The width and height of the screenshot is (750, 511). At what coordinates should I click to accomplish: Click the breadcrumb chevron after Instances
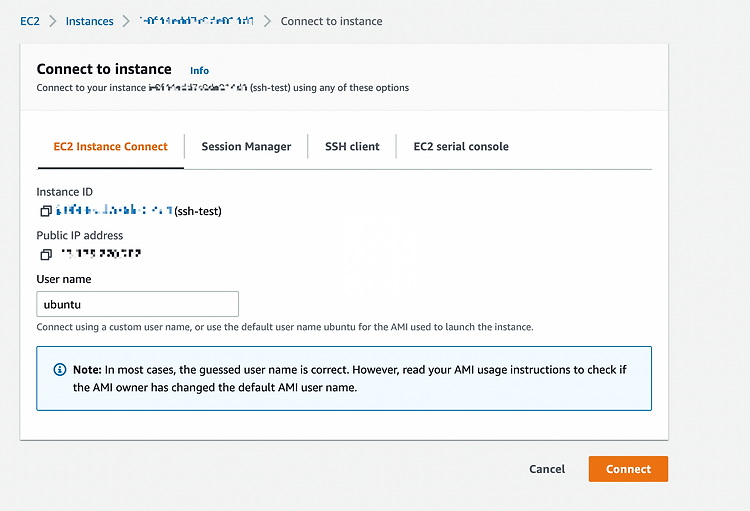pyautogui.click(x=126, y=21)
